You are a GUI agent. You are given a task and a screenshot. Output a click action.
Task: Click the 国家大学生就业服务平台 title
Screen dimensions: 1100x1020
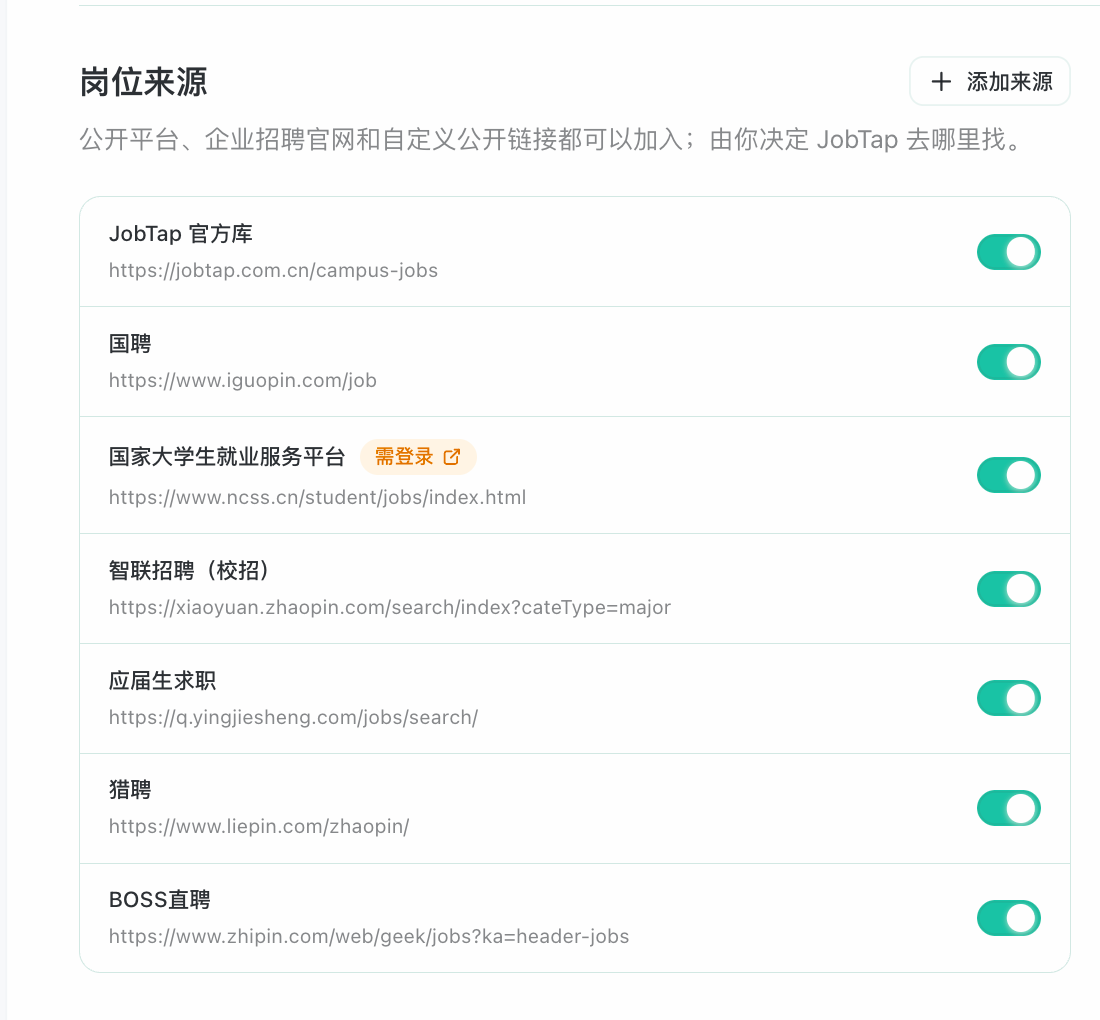coord(227,457)
